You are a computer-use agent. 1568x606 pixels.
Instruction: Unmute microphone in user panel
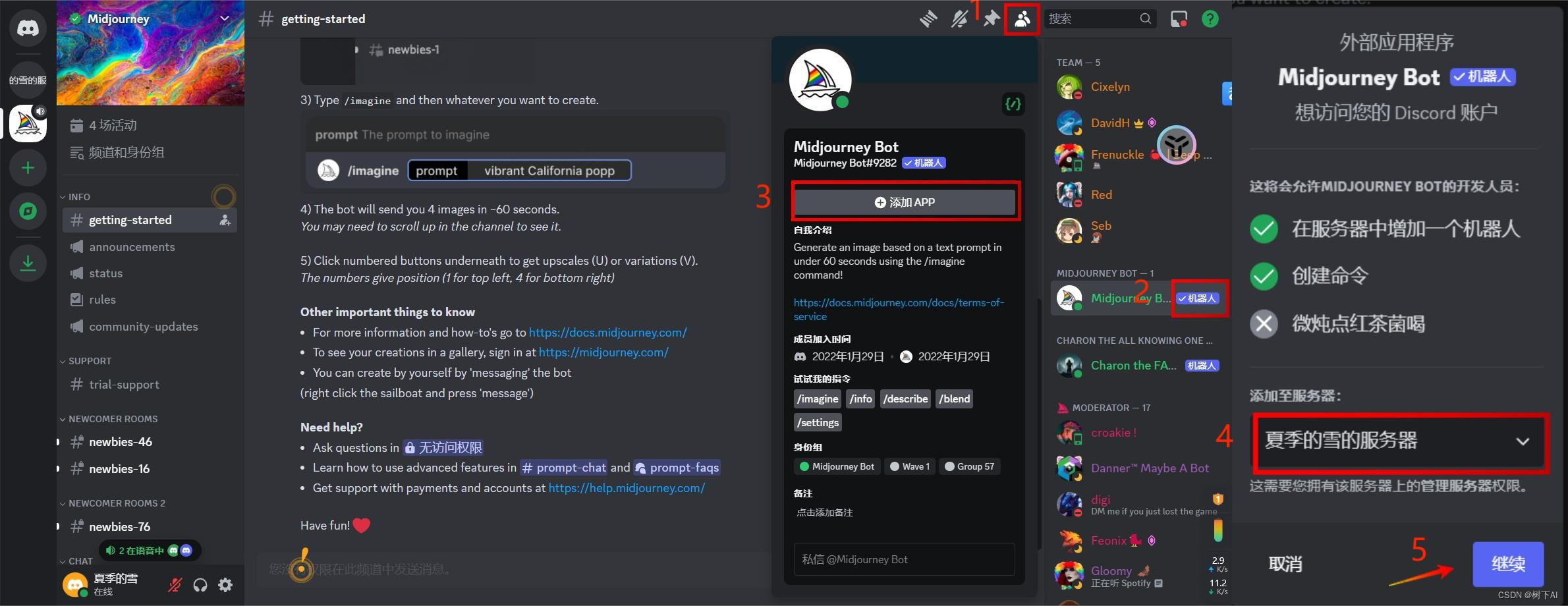175,585
